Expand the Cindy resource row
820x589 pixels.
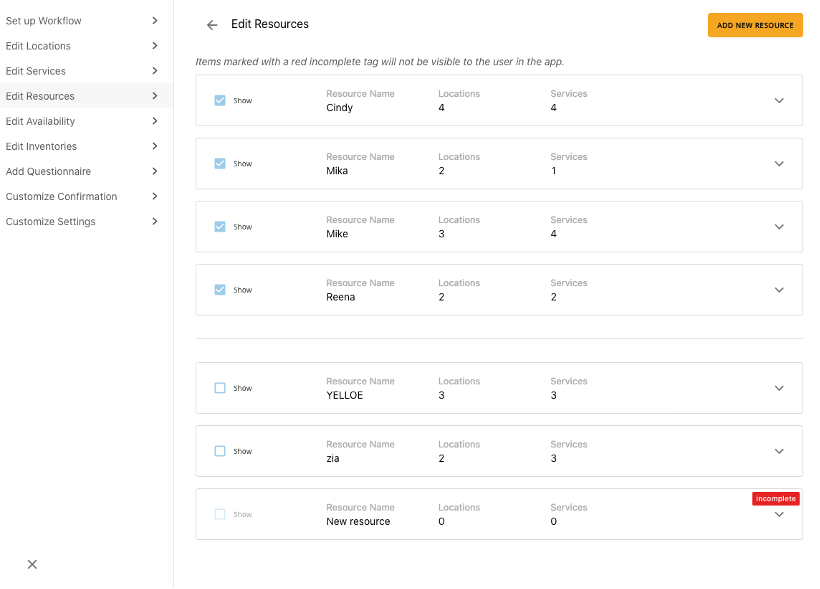(779, 100)
